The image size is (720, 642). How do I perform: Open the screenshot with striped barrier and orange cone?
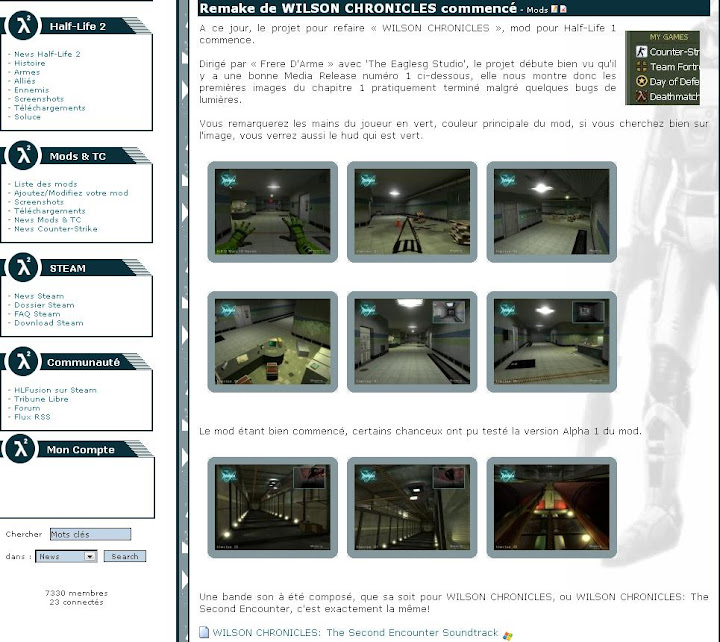coord(412,212)
